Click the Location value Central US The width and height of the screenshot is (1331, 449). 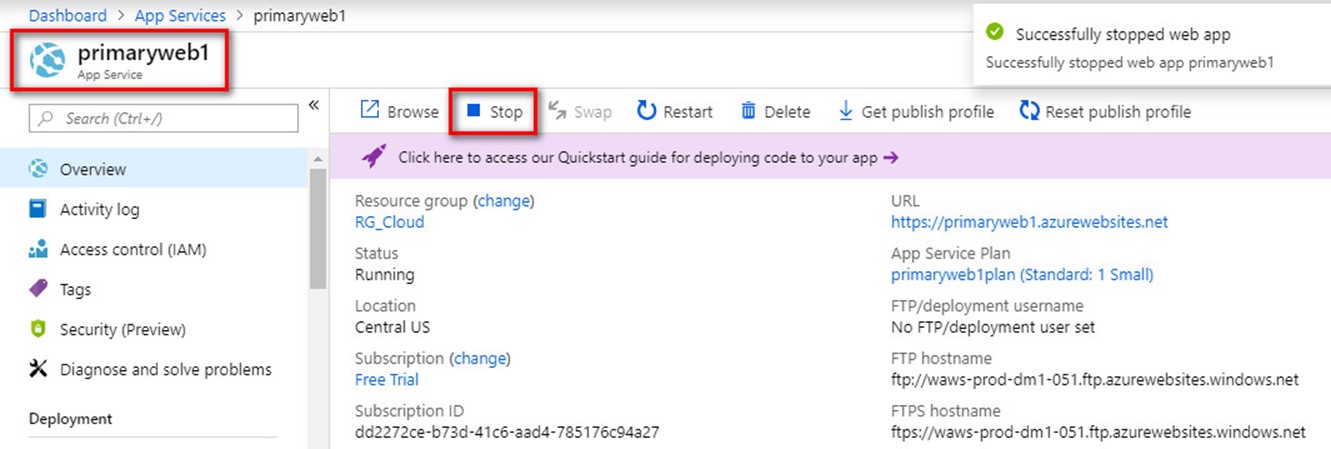[393, 327]
